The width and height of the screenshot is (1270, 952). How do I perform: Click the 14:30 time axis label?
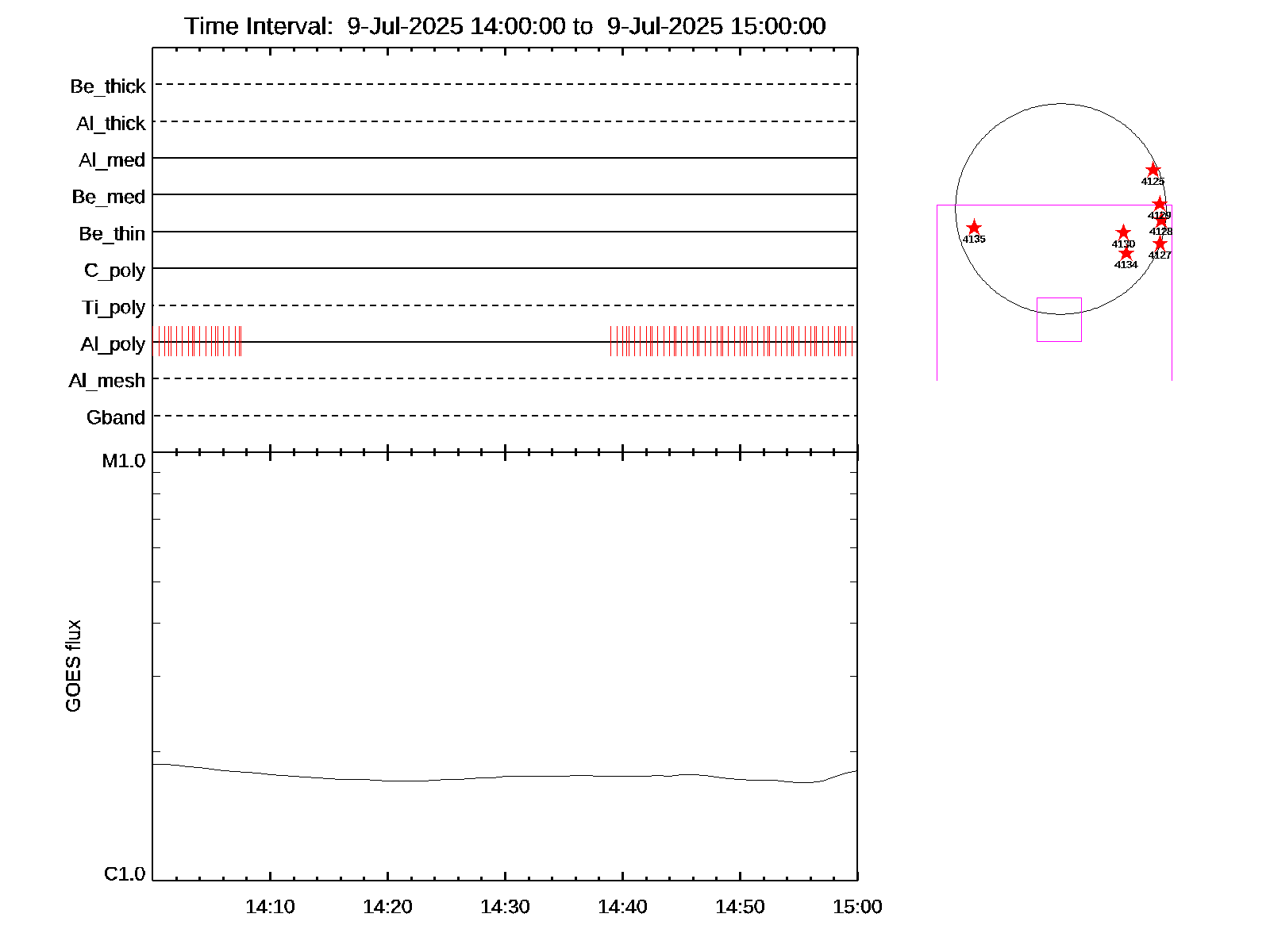coord(505,907)
